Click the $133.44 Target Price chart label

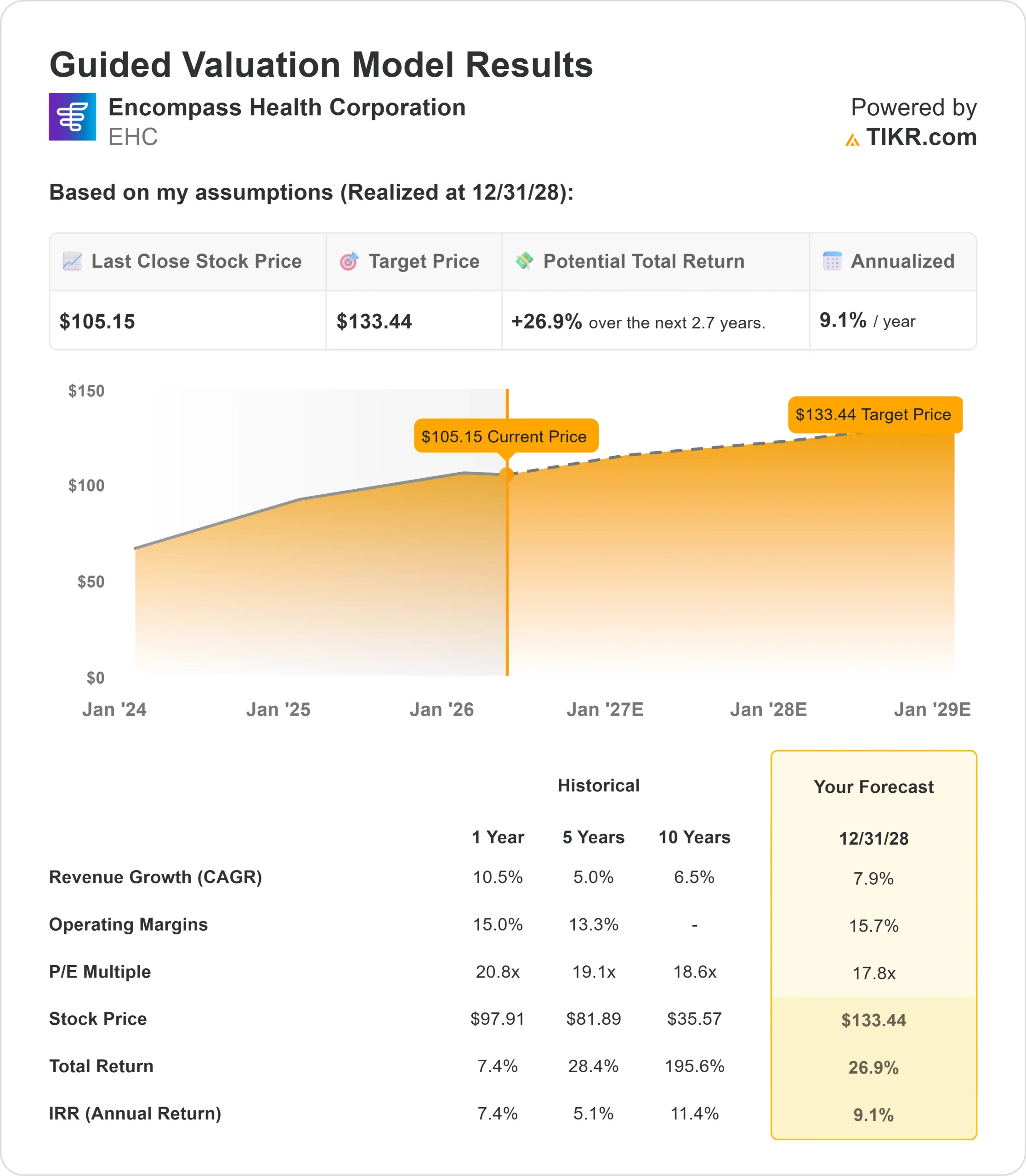874,414
